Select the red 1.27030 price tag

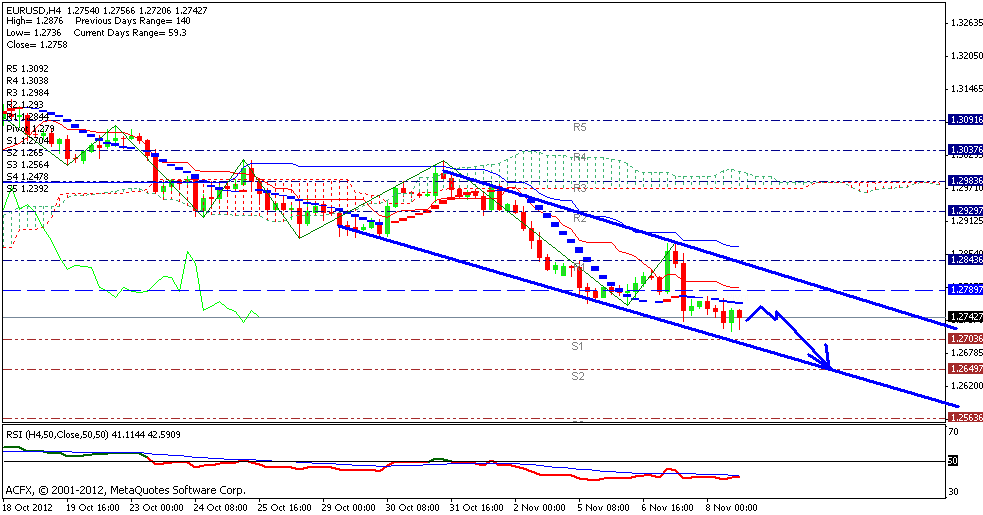[x=965, y=339]
